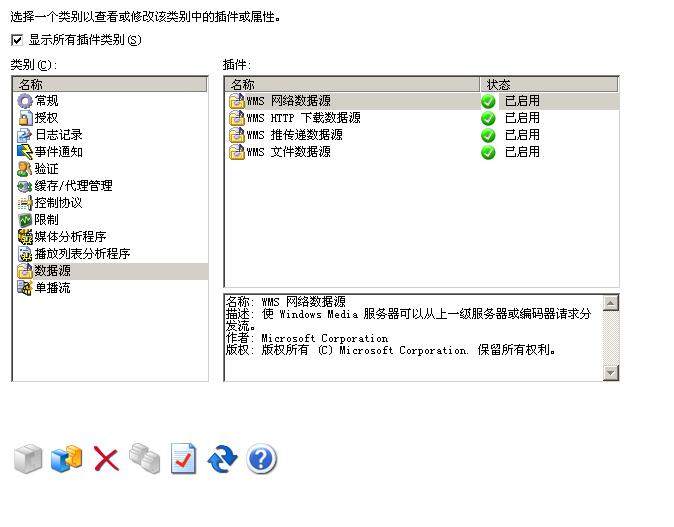This screenshot has height=527, width=674.
Task: Click the log icon next to 日志记录
Action: tap(25, 135)
